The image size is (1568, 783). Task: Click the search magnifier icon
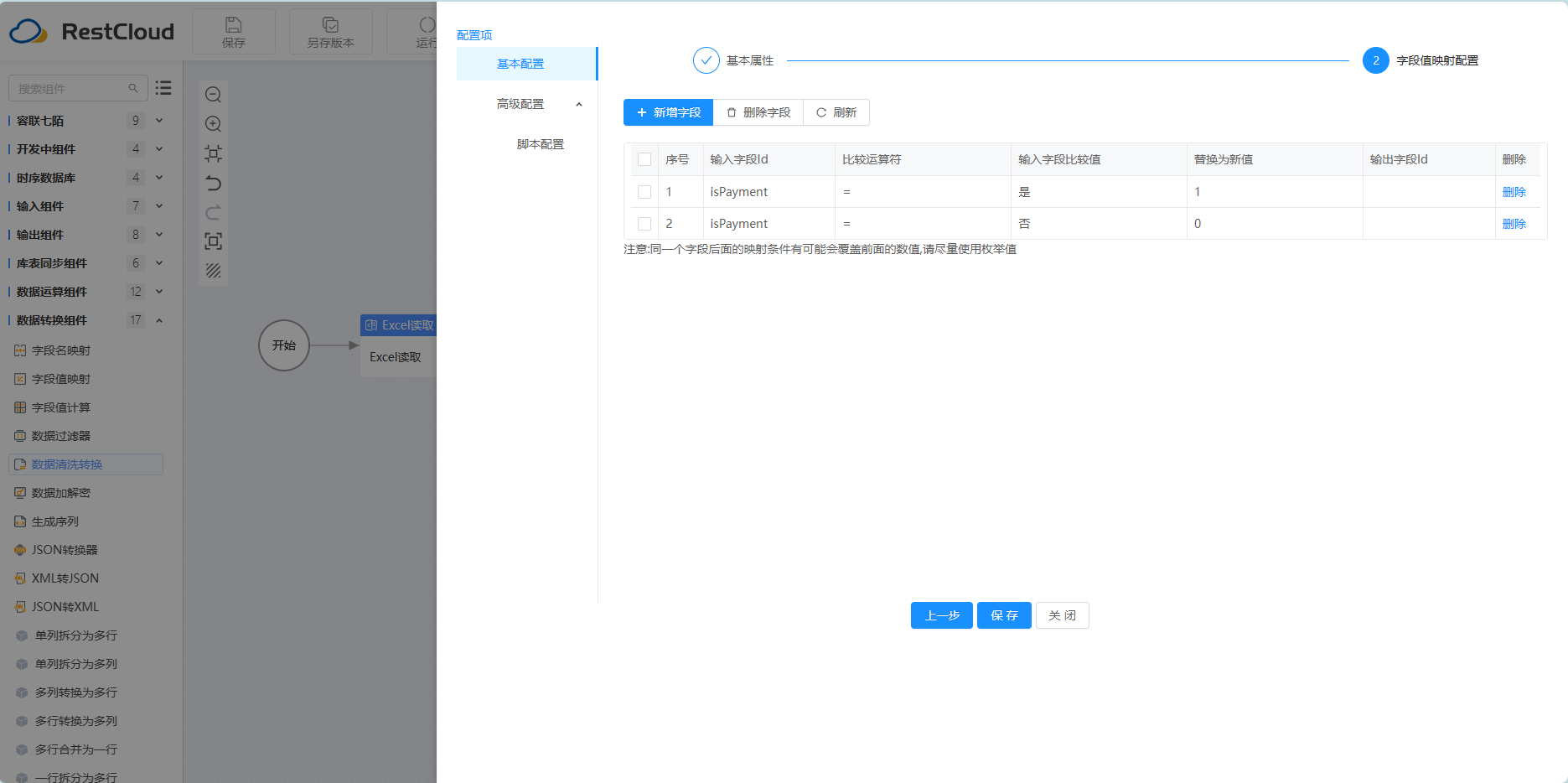[x=132, y=88]
